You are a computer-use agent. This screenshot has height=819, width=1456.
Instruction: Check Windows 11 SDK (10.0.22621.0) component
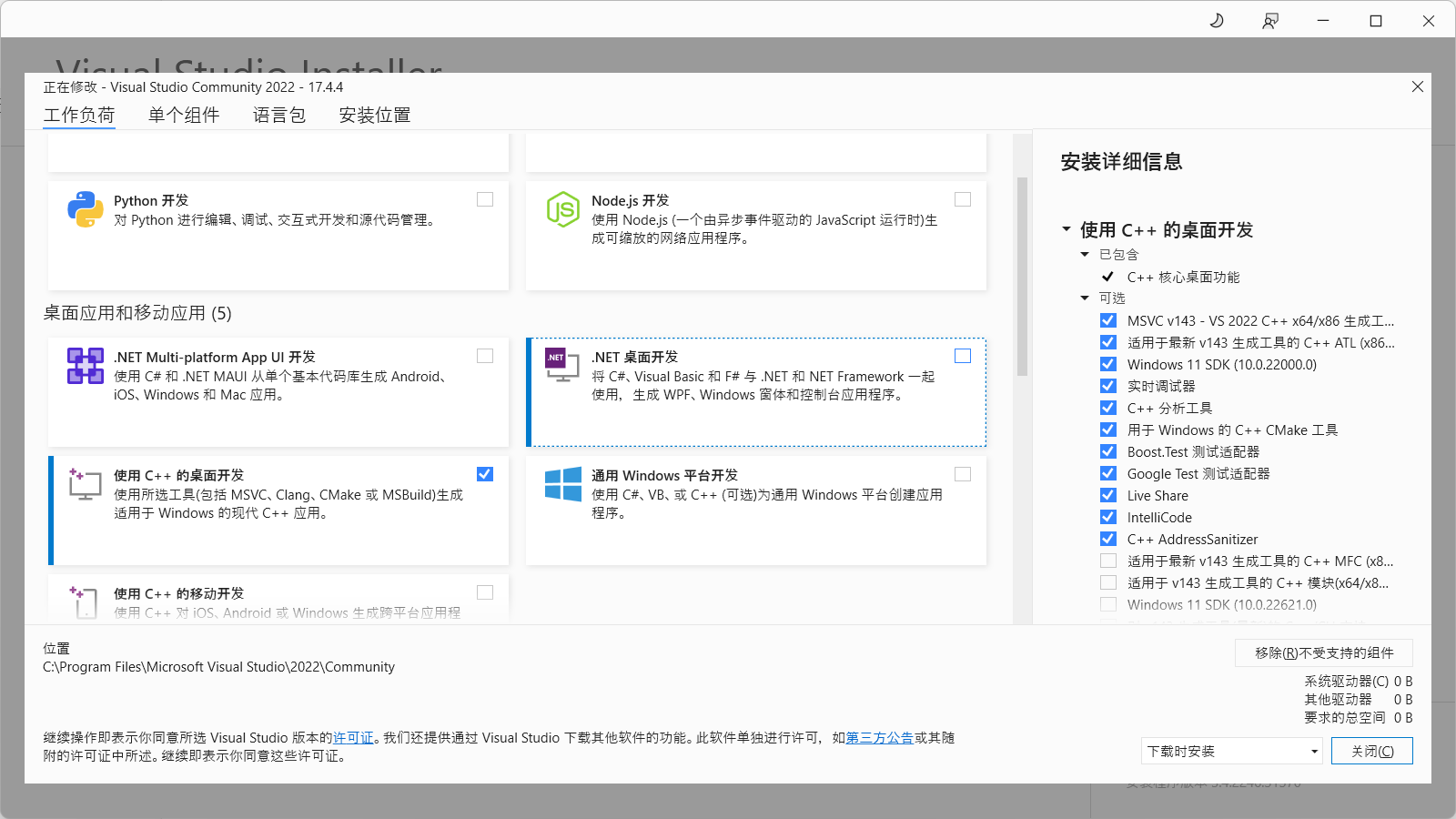point(1108,604)
